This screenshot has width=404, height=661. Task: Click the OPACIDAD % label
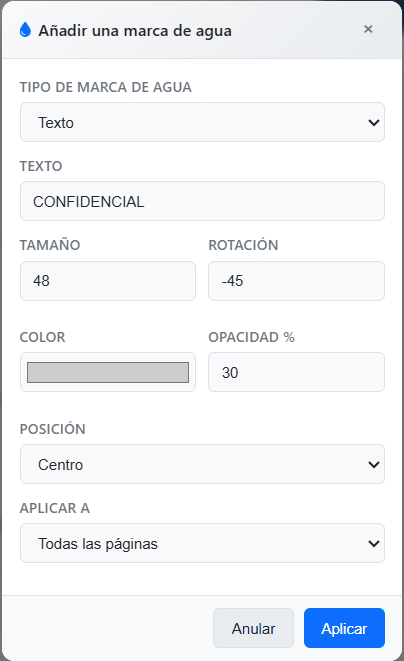coord(251,337)
